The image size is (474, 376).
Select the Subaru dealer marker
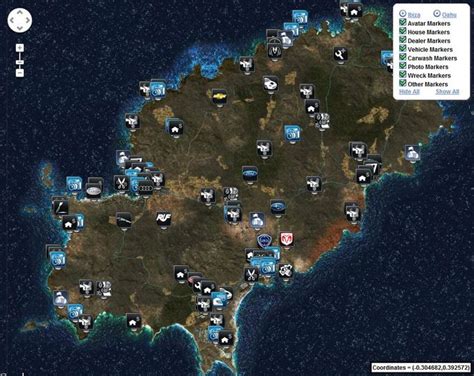[x=277, y=207]
